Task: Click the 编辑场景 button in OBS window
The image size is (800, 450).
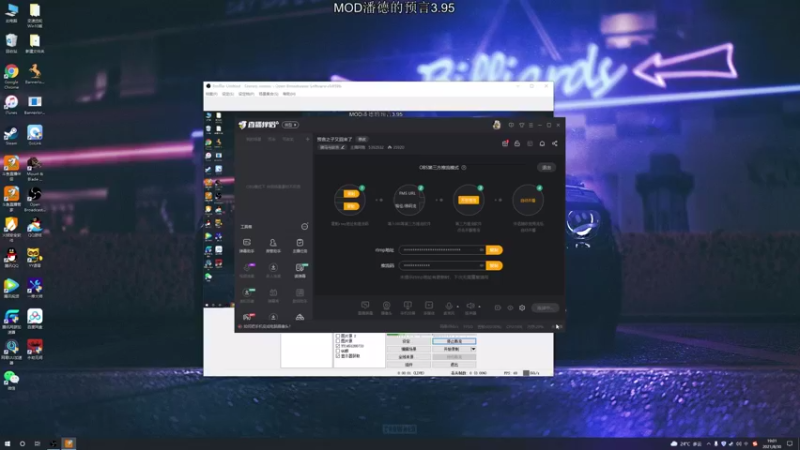Action: click(x=409, y=349)
